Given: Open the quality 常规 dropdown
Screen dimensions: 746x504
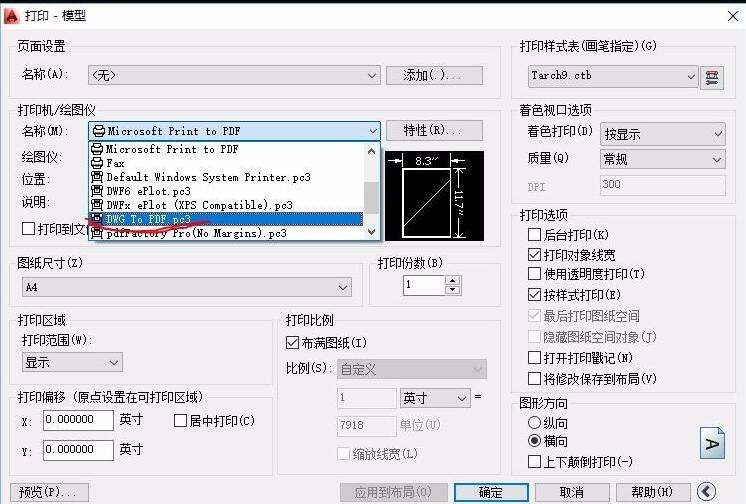Looking at the screenshot, I should coord(663,159).
